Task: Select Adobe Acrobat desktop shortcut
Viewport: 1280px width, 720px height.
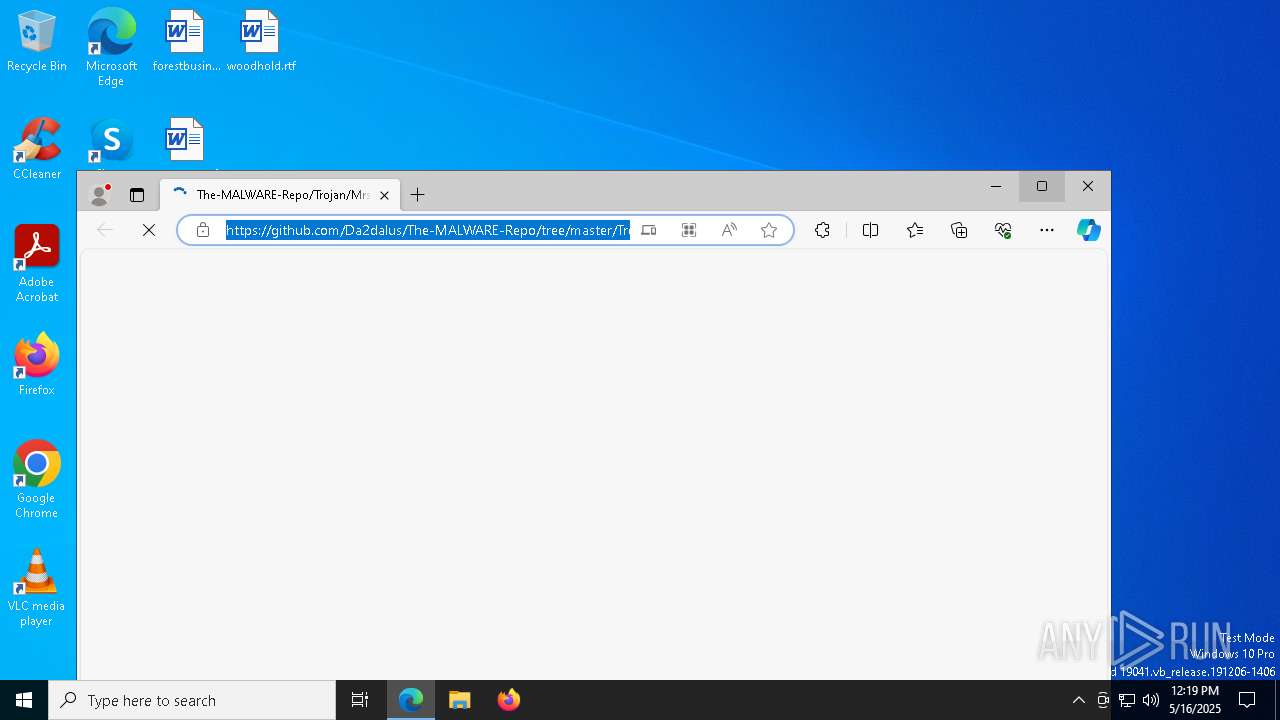Action: (x=37, y=264)
